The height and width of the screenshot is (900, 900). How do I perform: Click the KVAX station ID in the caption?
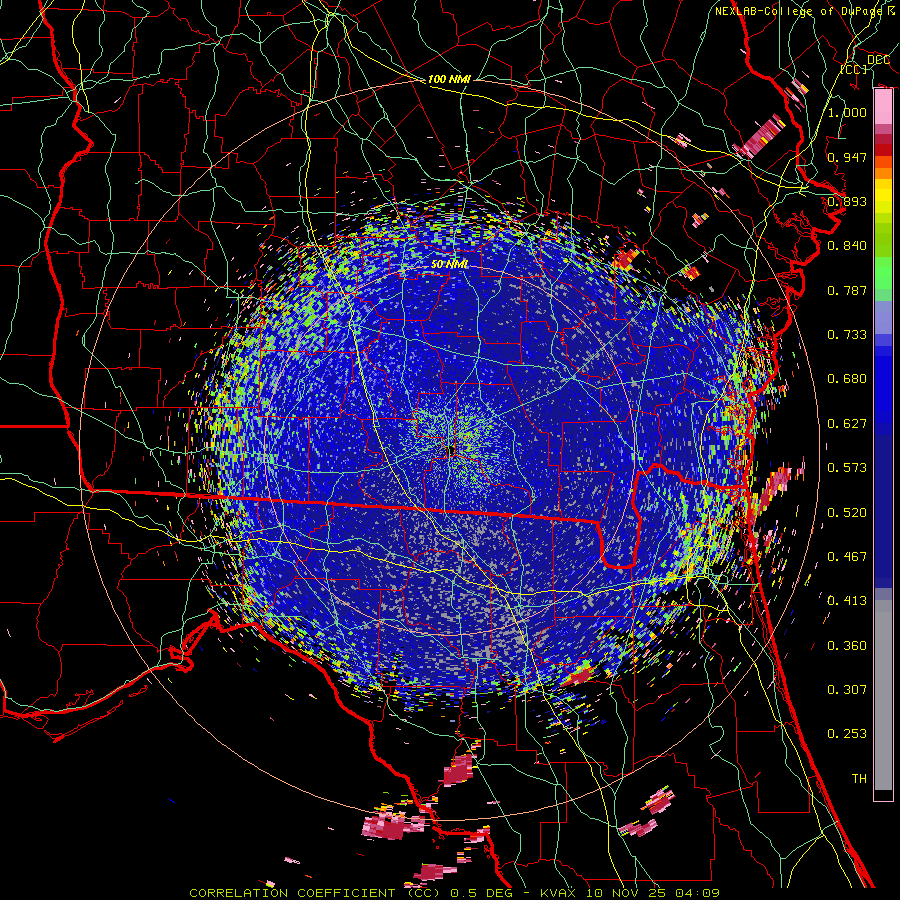pyautogui.click(x=558, y=893)
